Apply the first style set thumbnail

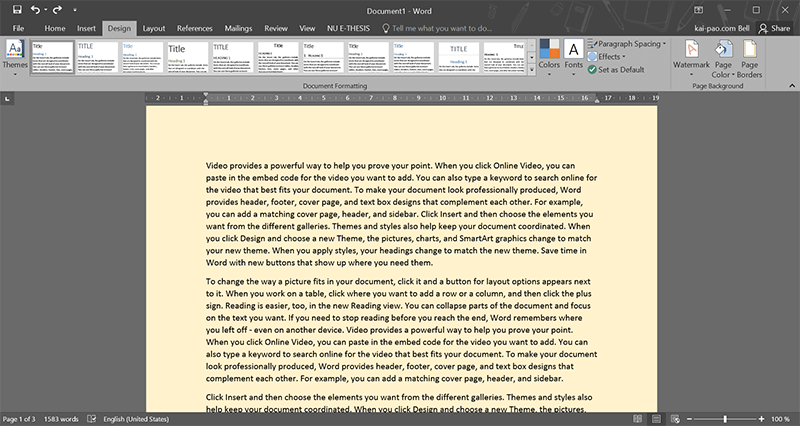[53, 57]
